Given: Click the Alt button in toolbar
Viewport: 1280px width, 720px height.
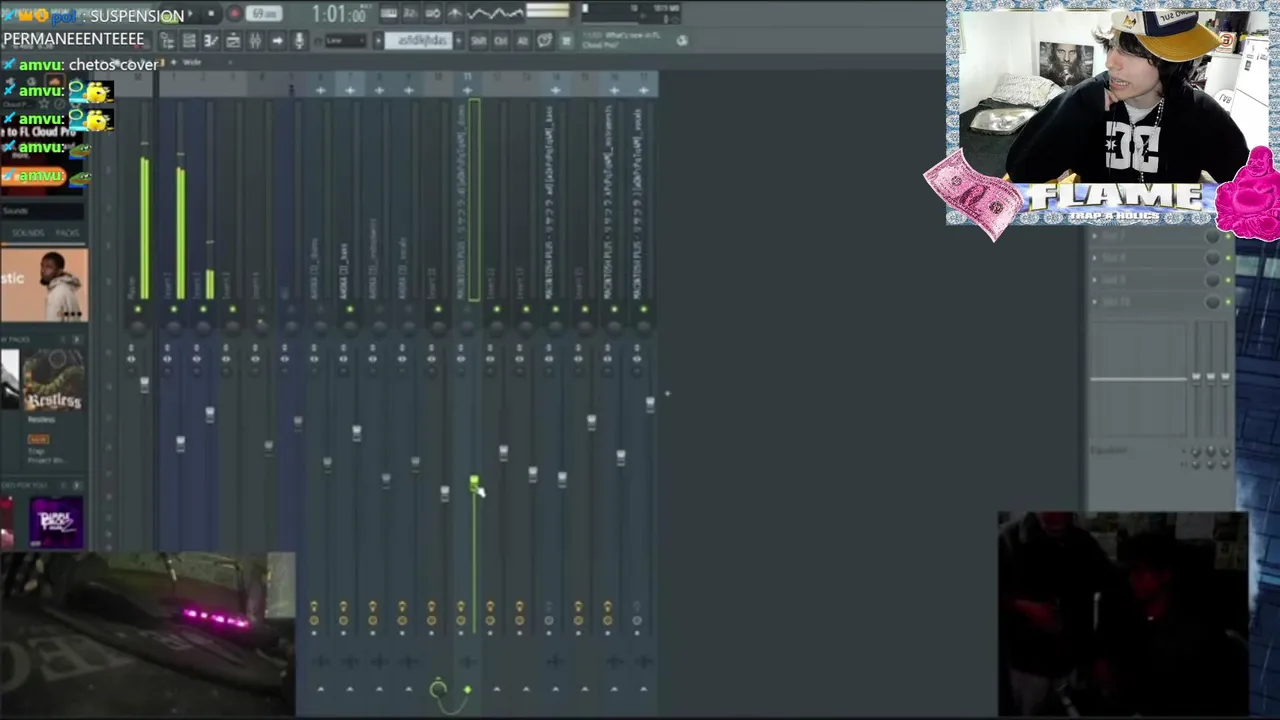Looking at the screenshot, I should click(x=522, y=40).
